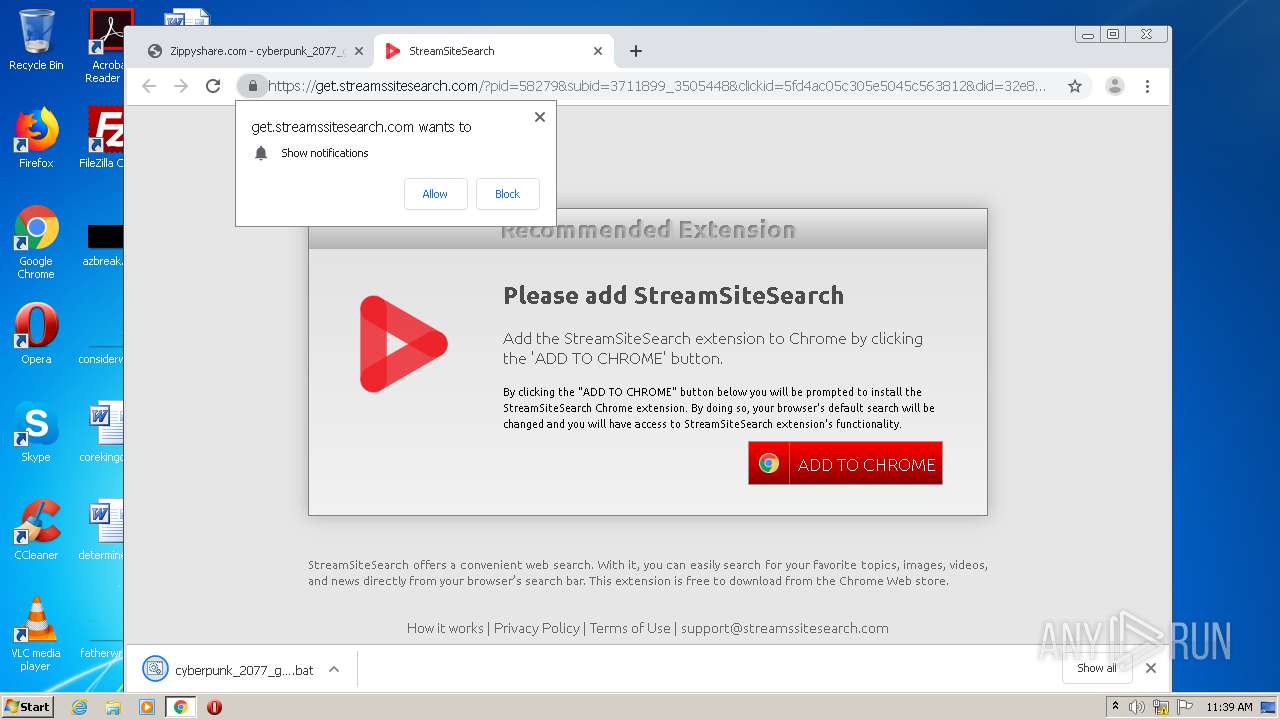
Task: Click the lock icon in address bar
Action: click(253, 86)
